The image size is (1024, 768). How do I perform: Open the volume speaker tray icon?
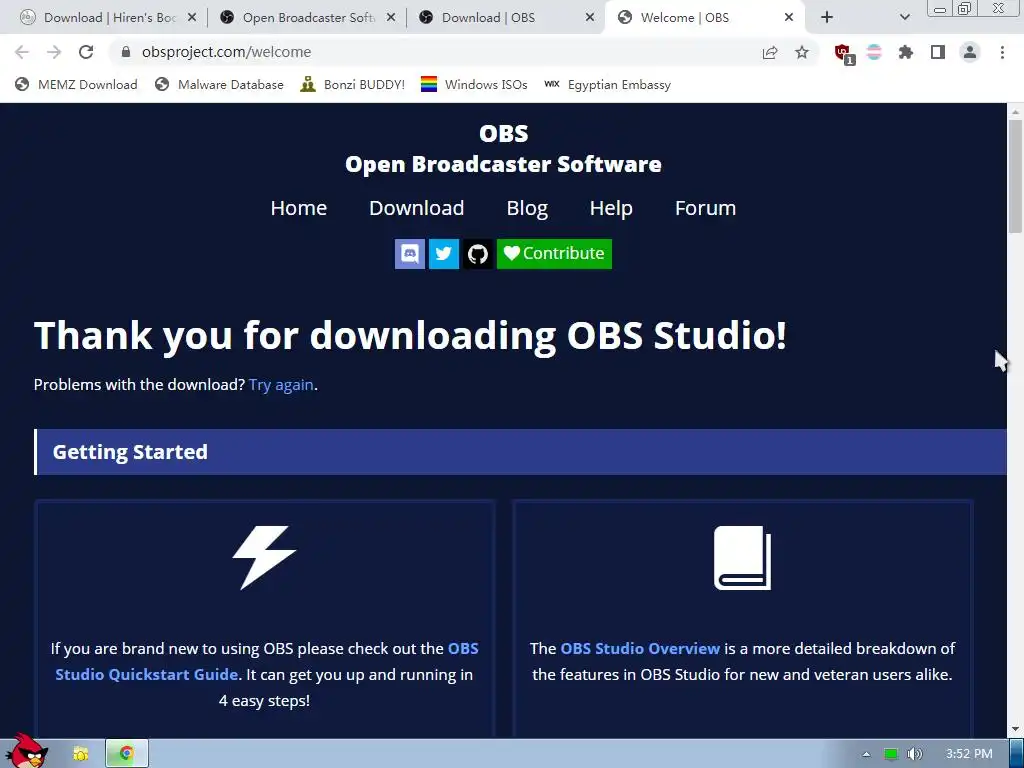pos(915,754)
